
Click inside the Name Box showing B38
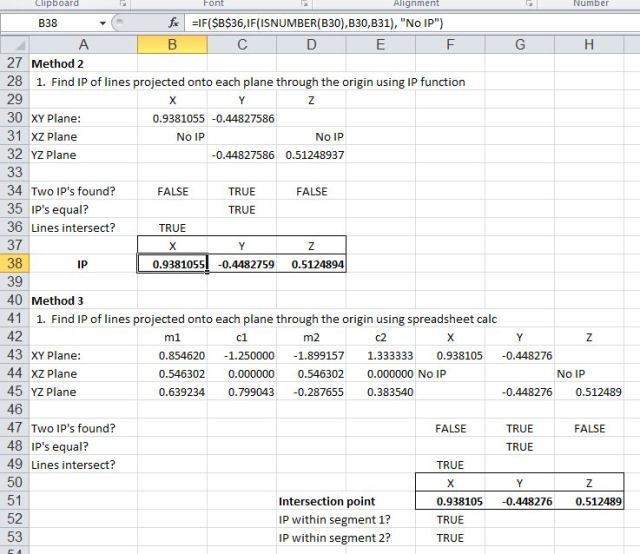(x=50, y=22)
